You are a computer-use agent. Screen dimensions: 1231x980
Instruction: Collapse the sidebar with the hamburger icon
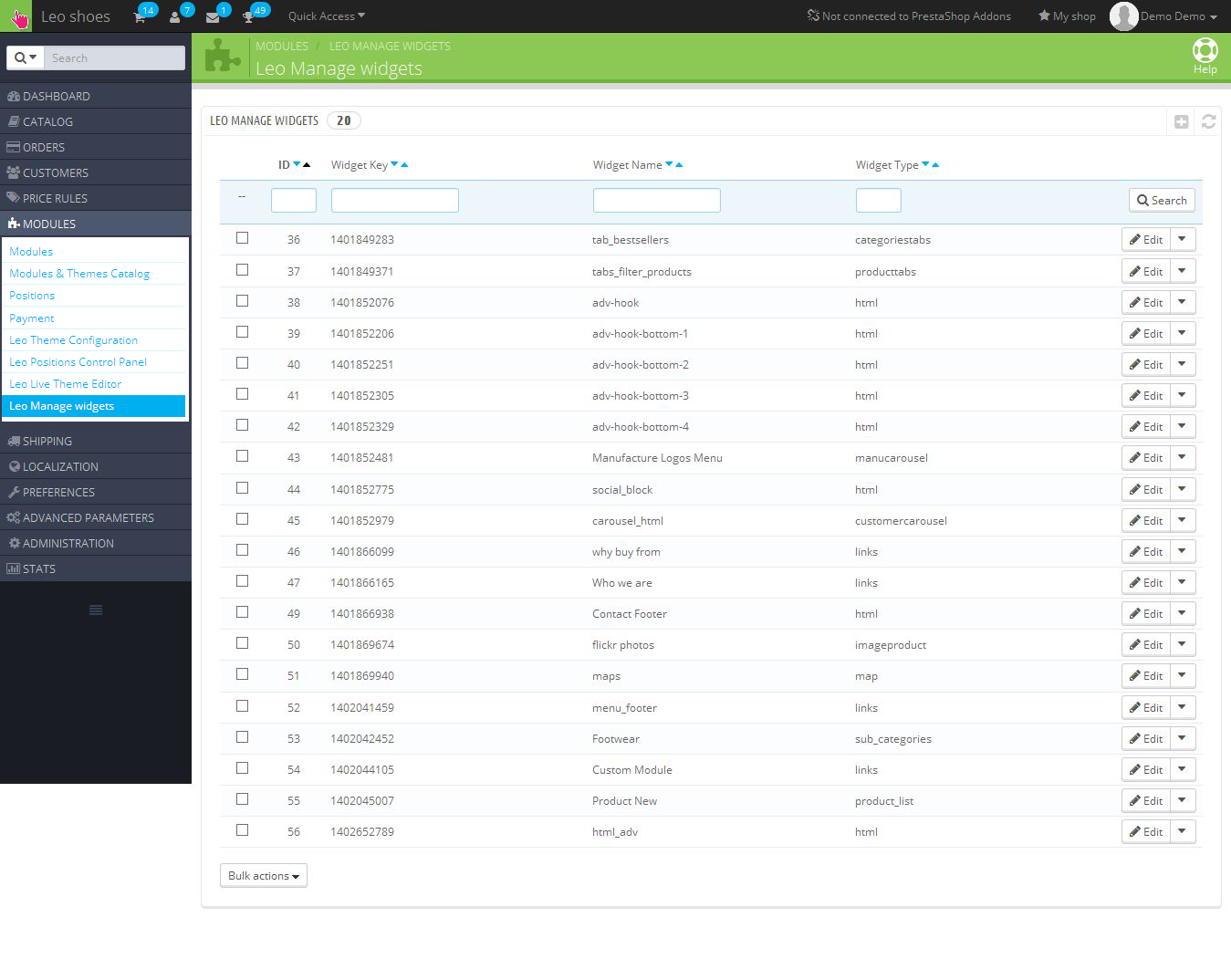96,610
